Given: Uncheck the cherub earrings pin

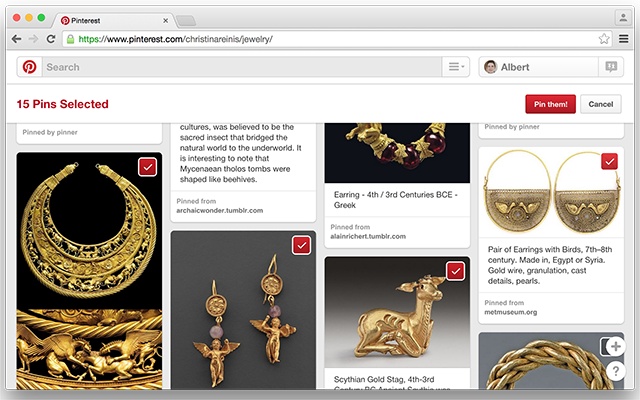Looking at the screenshot, I should [x=301, y=245].
